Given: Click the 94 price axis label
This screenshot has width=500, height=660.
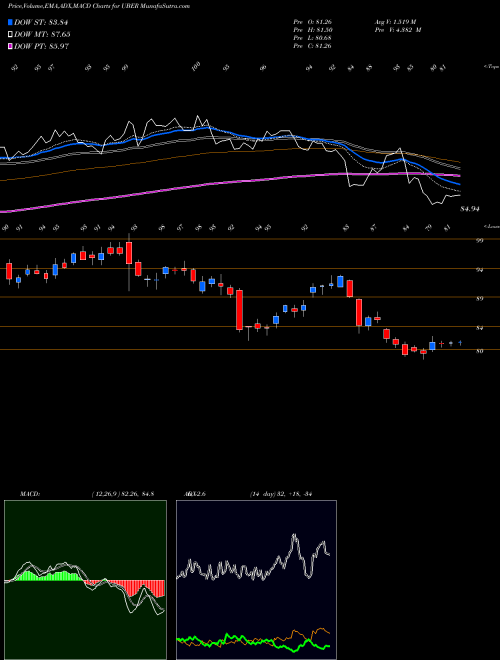Looking at the screenshot, I should tap(479, 270).
